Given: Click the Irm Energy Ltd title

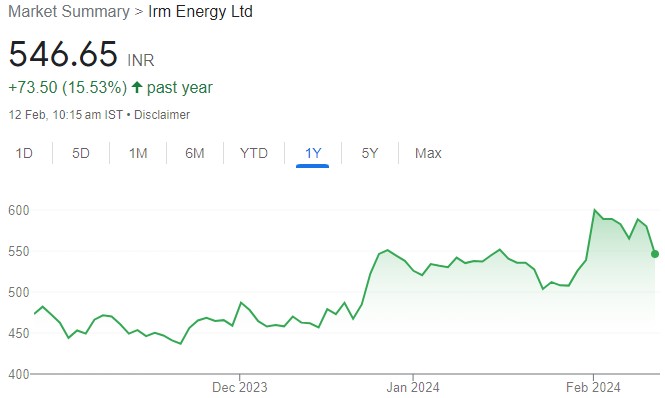Looking at the screenshot, I should (x=200, y=11).
